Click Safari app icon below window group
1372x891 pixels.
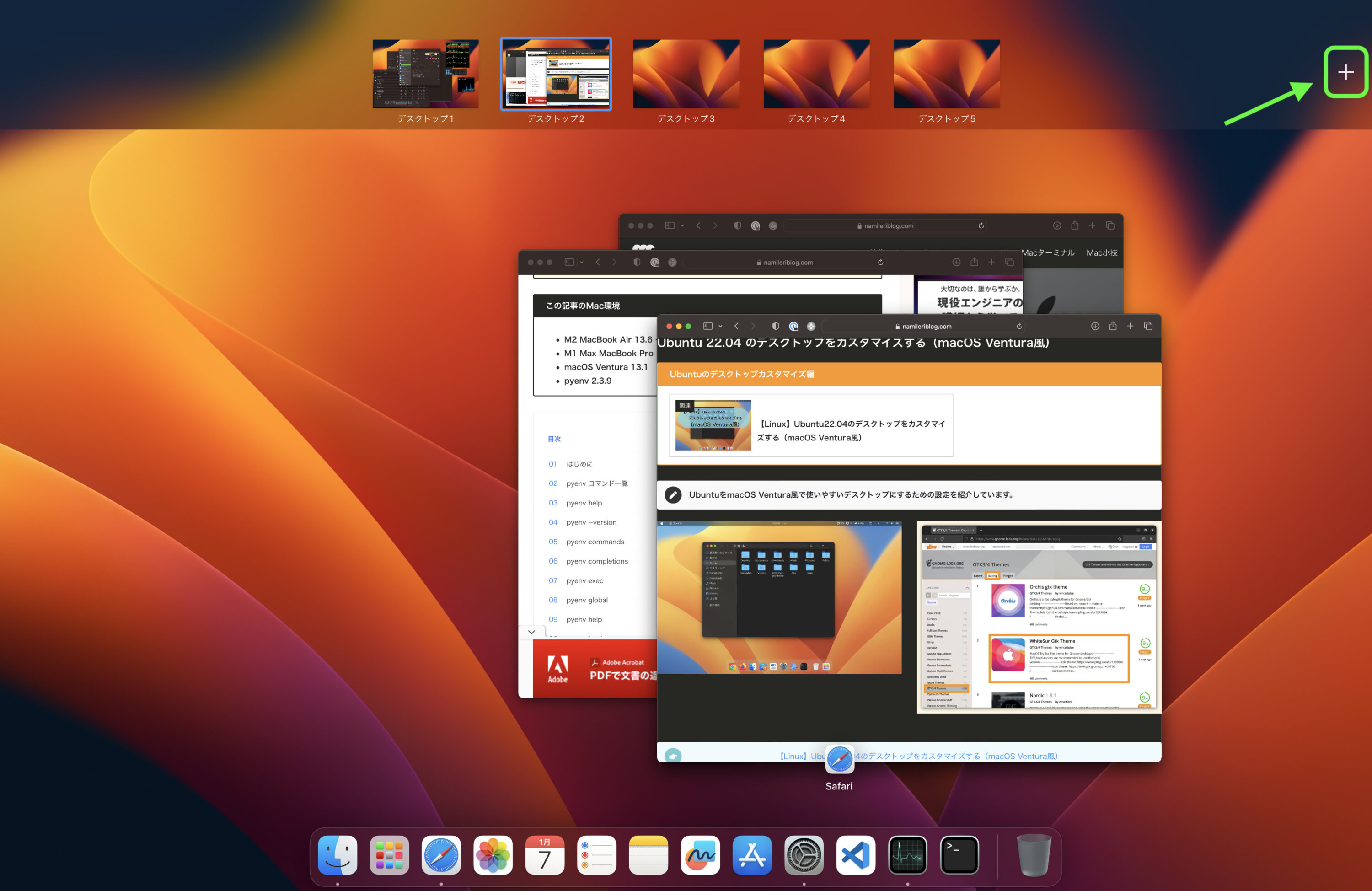point(839,759)
